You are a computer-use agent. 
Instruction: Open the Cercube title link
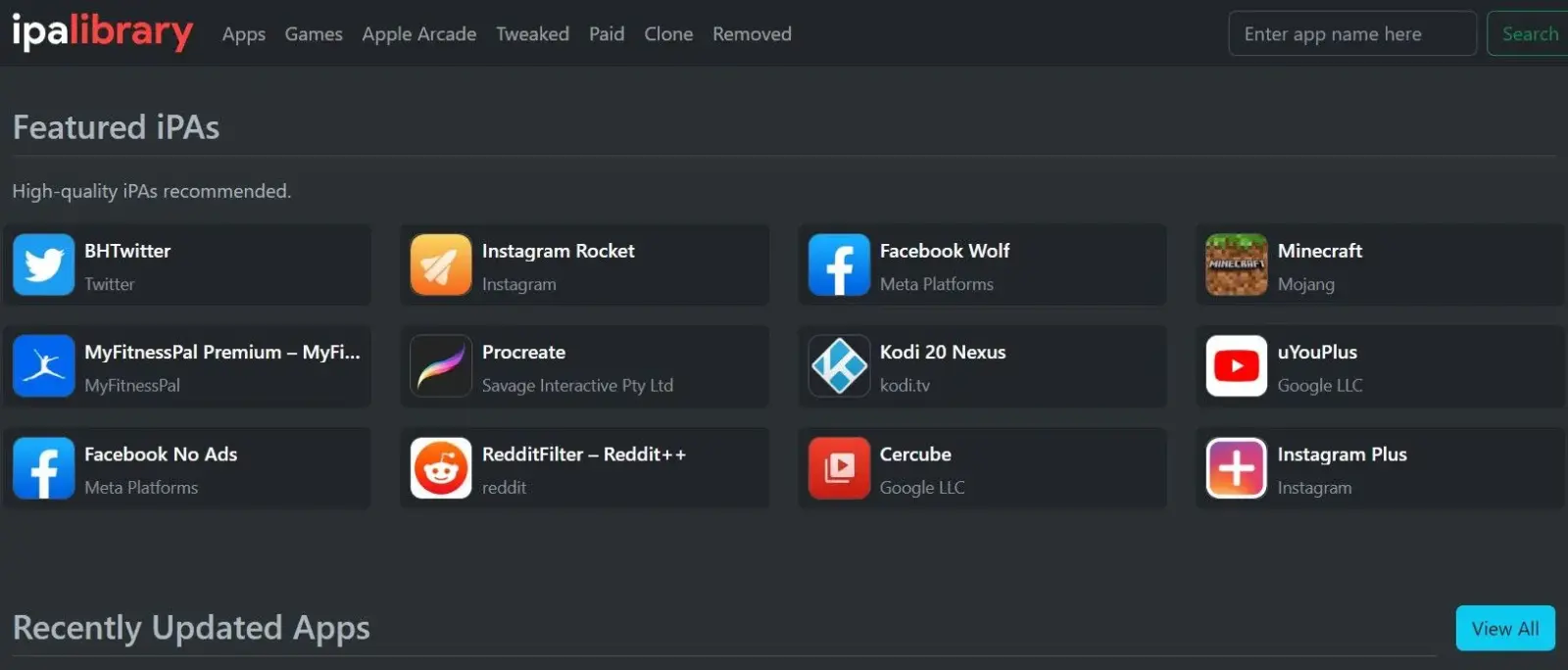click(x=915, y=455)
